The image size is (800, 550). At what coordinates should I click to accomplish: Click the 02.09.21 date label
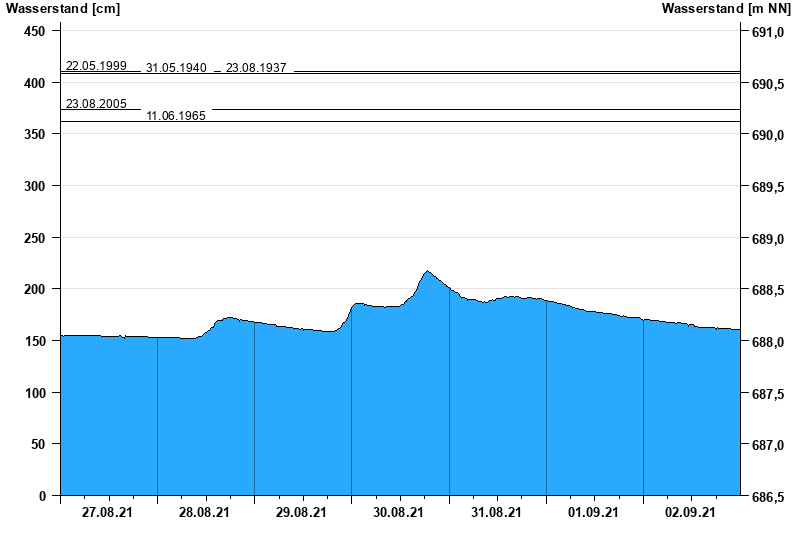[x=690, y=513]
